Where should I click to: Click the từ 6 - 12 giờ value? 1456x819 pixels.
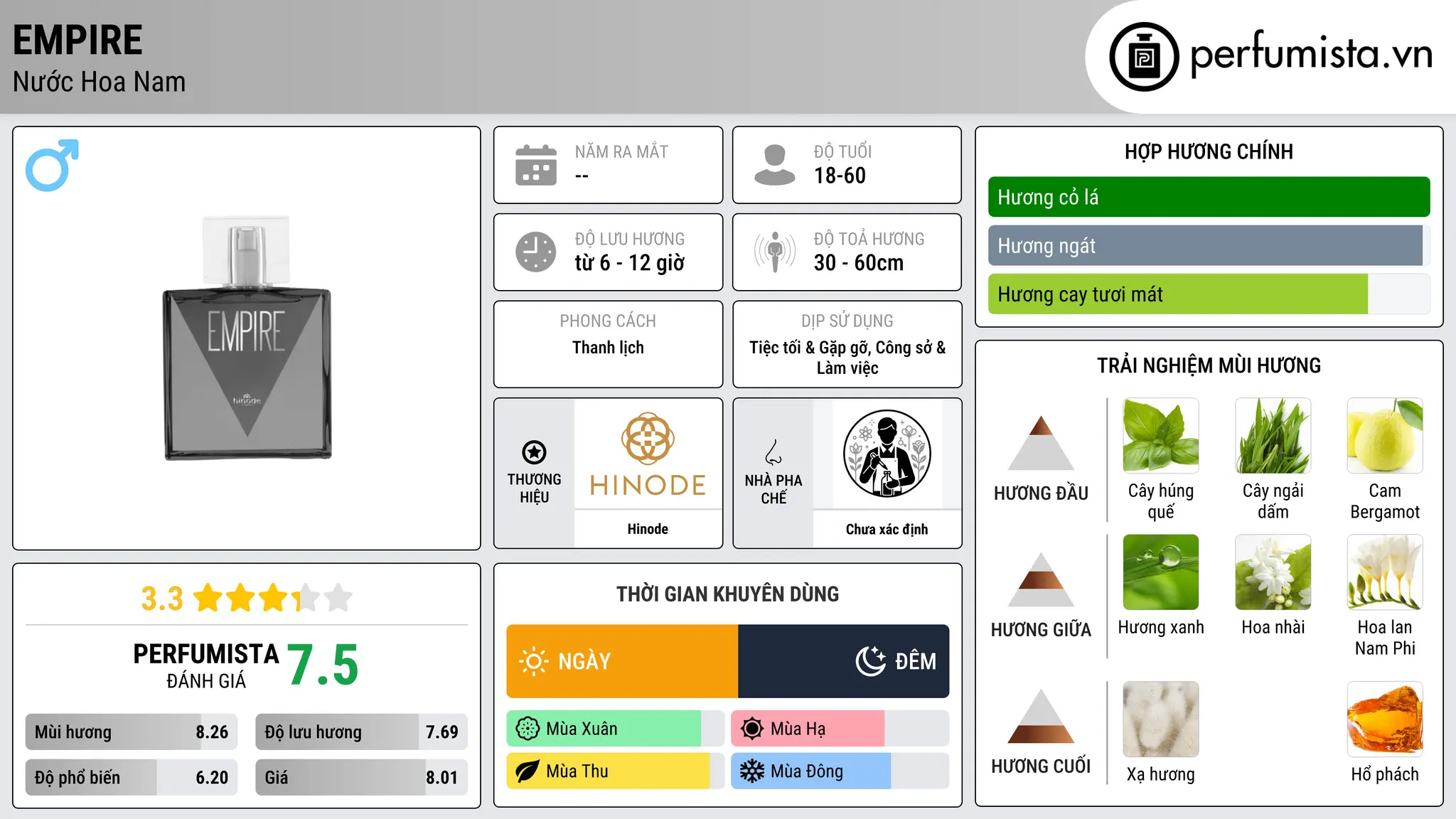click(x=630, y=263)
